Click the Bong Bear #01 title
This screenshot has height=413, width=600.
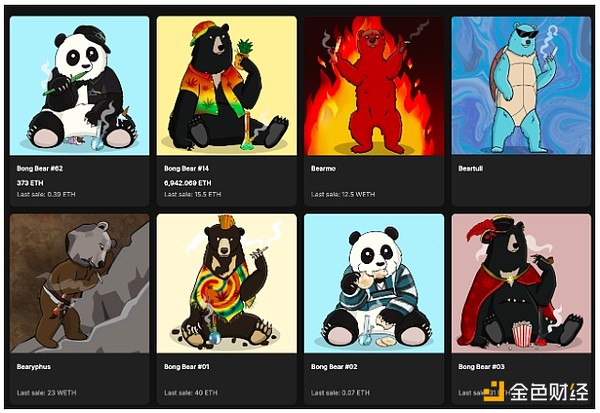(x=187, y=367)
